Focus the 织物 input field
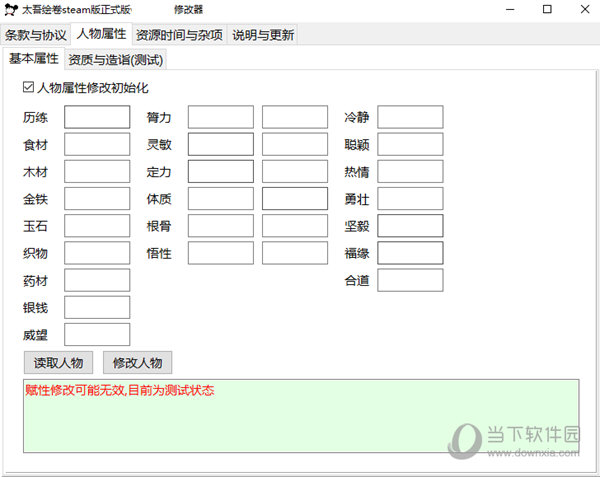This screenshot has height=477, width=600. pyautogui.click(x=97, y=253)
